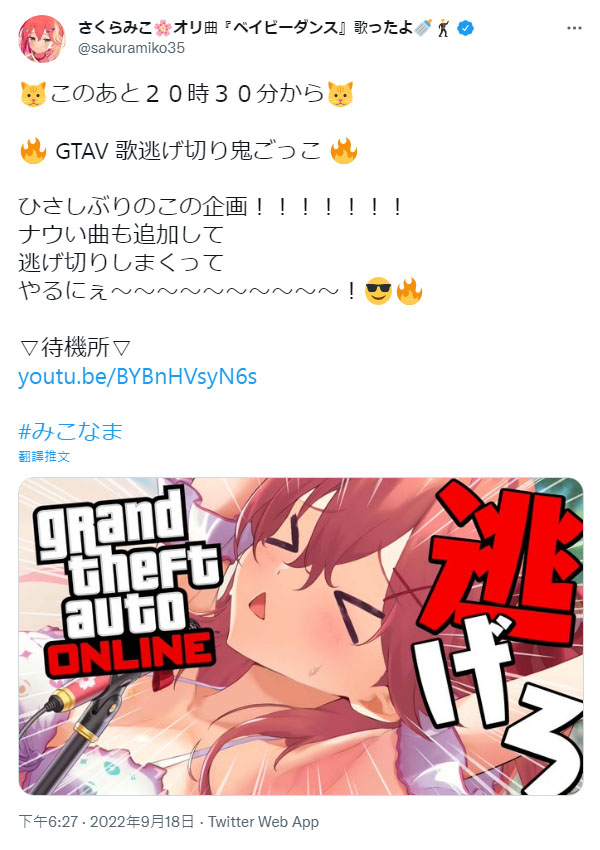Click the ▽待機所▽ text line
600x850 pixels.
(75, 347)
